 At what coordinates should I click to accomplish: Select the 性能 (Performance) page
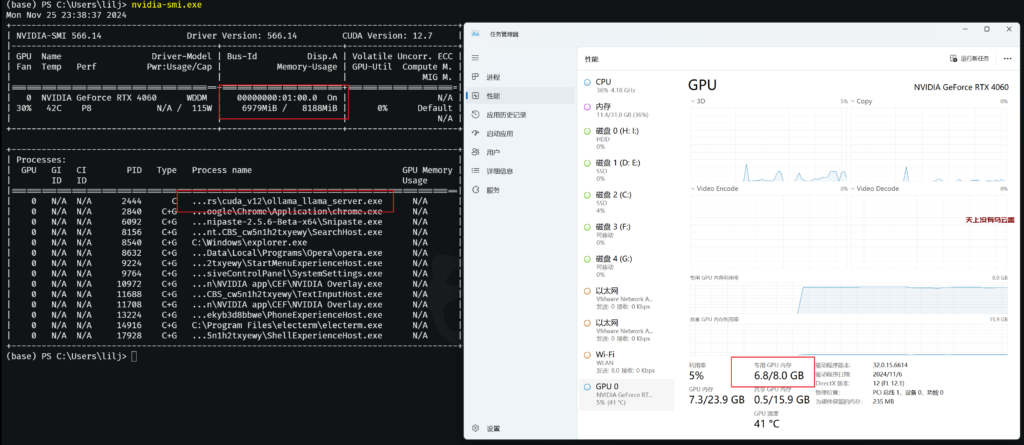coord(521,96)
